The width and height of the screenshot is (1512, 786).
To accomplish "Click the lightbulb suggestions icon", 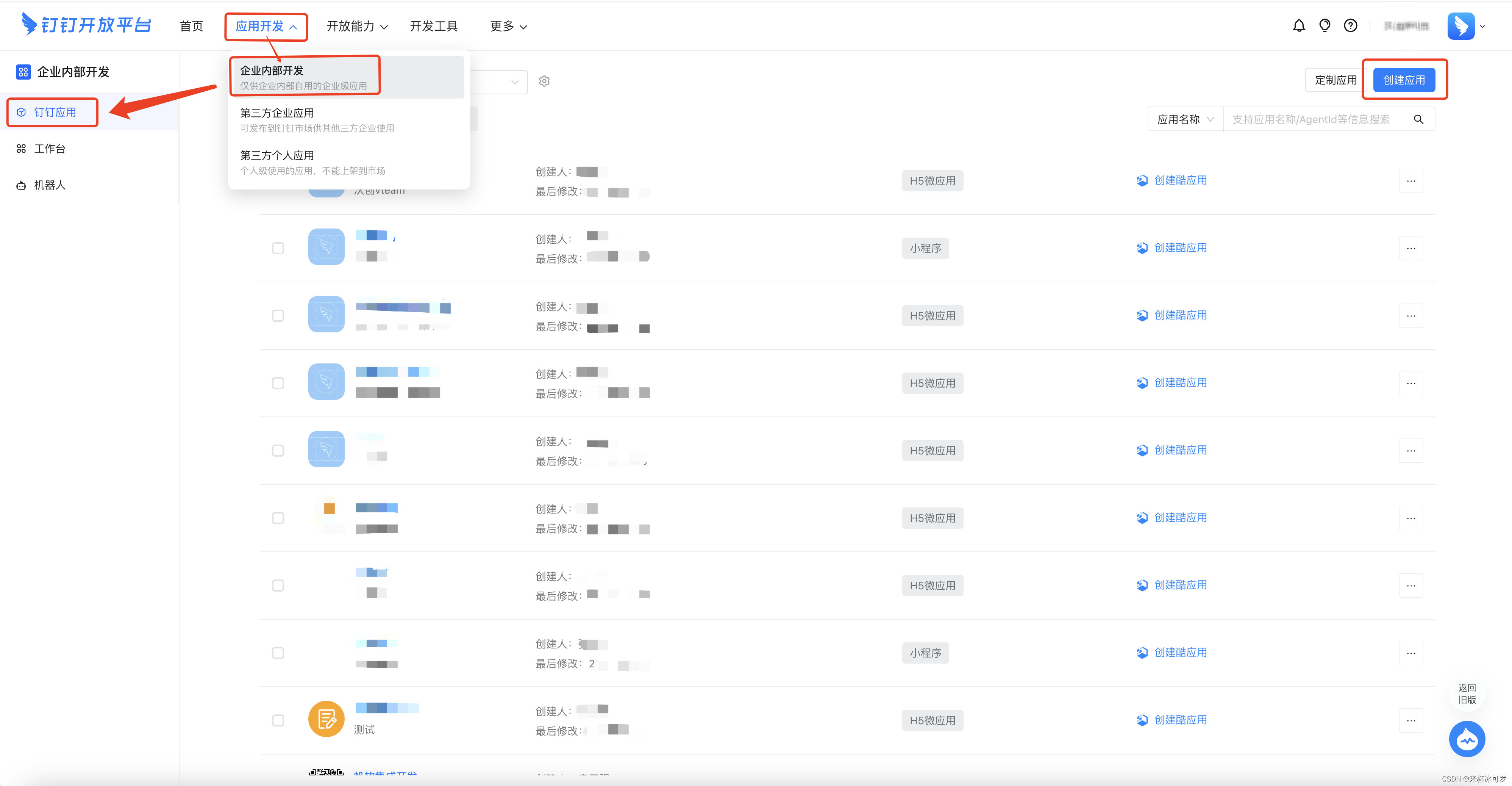I will coord(1325,25).
